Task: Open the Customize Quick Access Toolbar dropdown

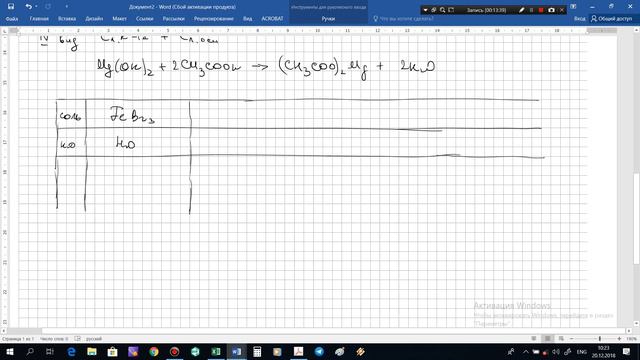Action: click(67, 7)
